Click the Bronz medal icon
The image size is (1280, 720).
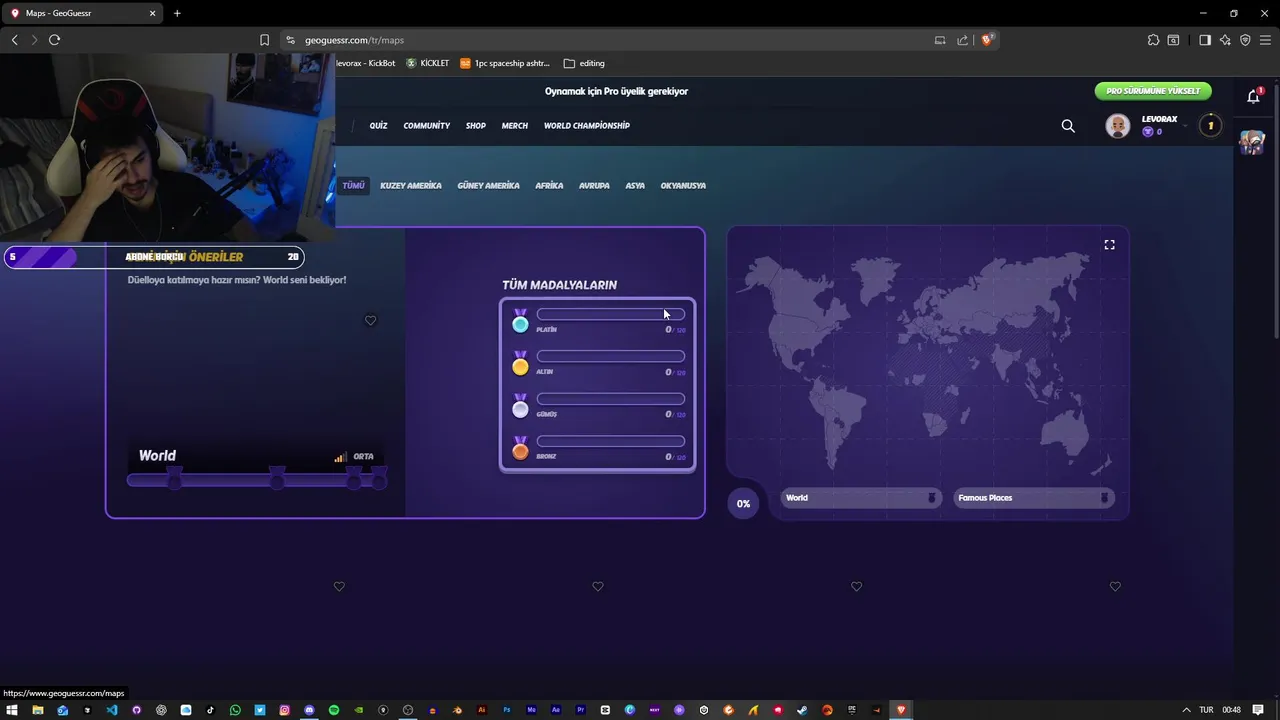pos(520,448)
